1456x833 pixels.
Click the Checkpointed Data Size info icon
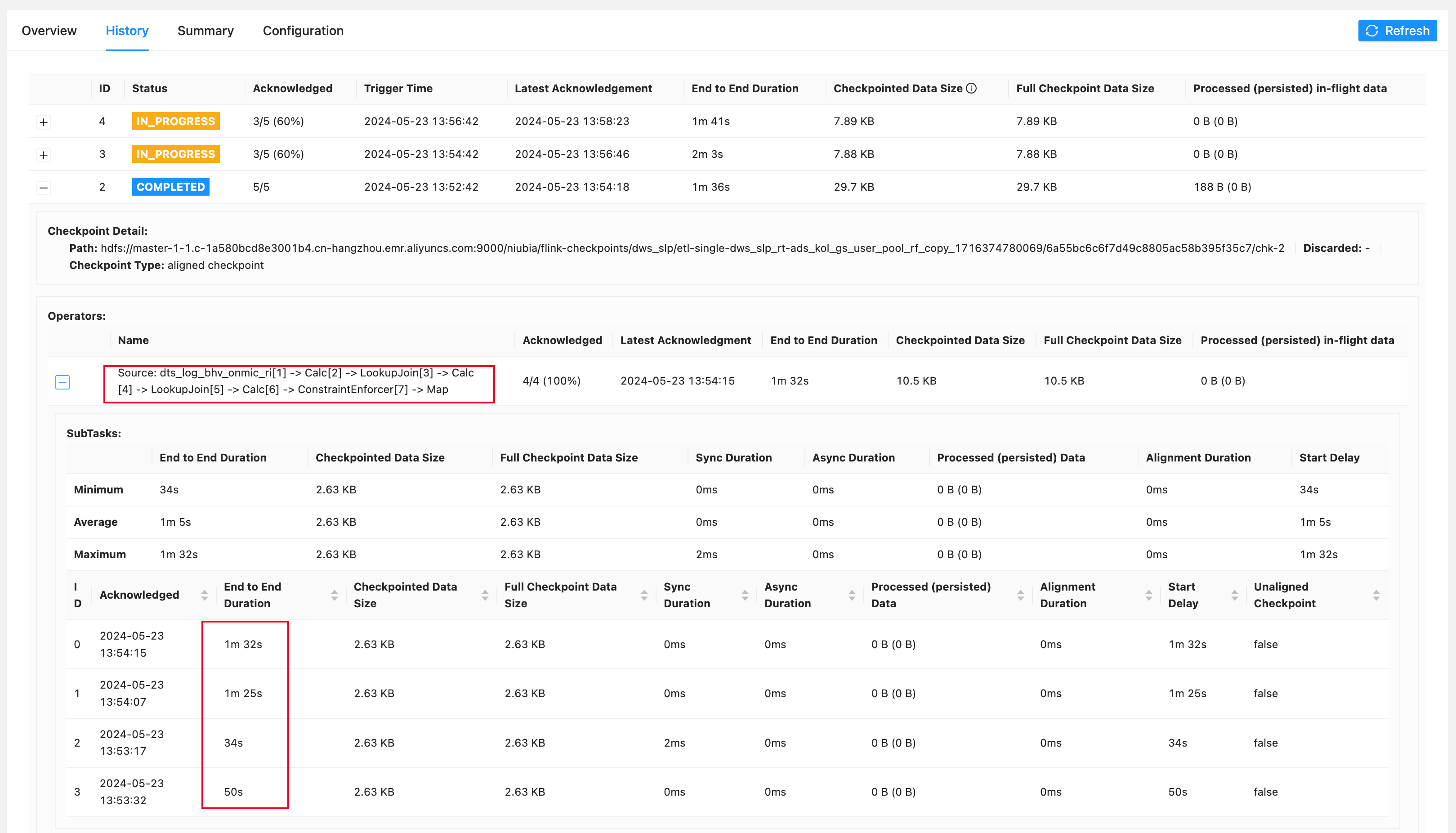971,88
